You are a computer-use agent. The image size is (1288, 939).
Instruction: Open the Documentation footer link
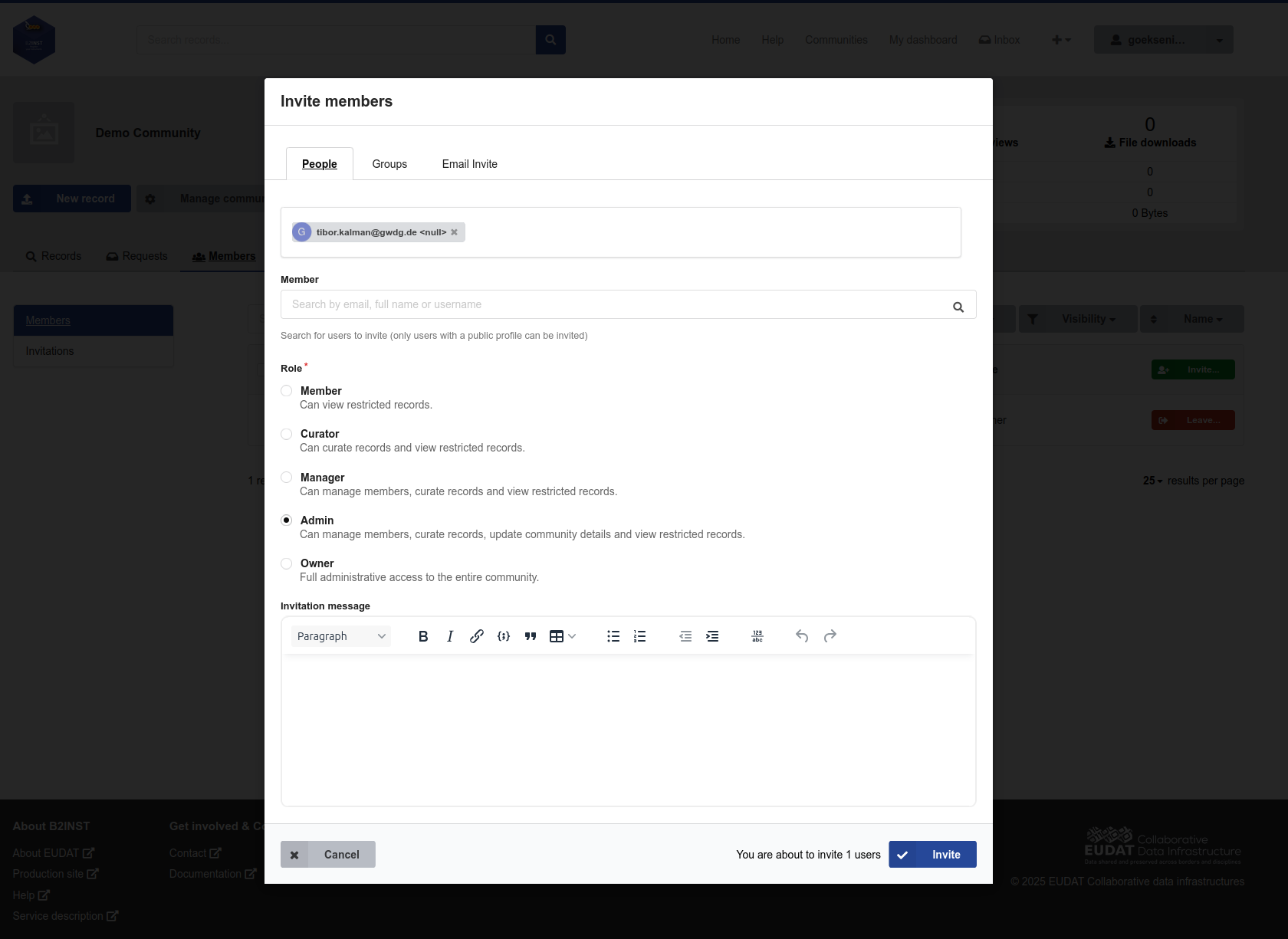213,874
